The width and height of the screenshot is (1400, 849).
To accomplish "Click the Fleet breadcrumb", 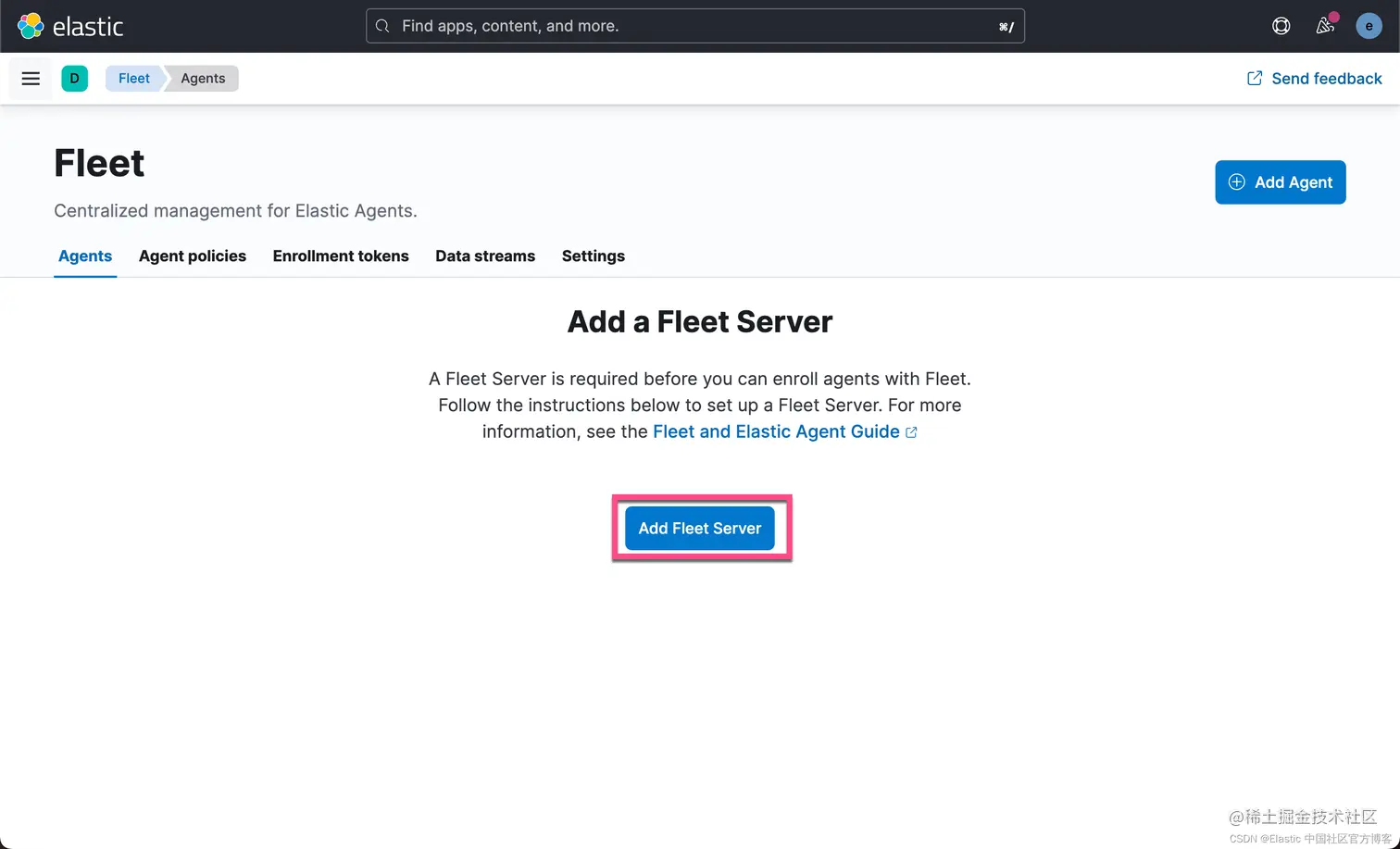I will (134, 79).
